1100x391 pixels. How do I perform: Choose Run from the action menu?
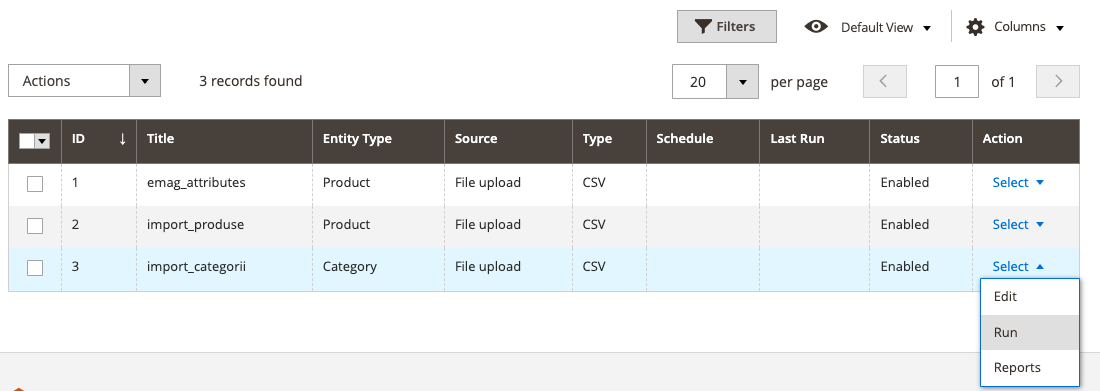point(1030,333)
